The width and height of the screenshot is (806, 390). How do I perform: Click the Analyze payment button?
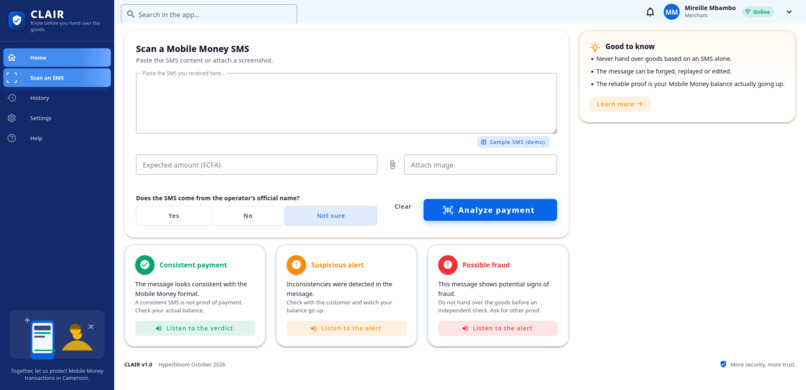tap(490, 210)
